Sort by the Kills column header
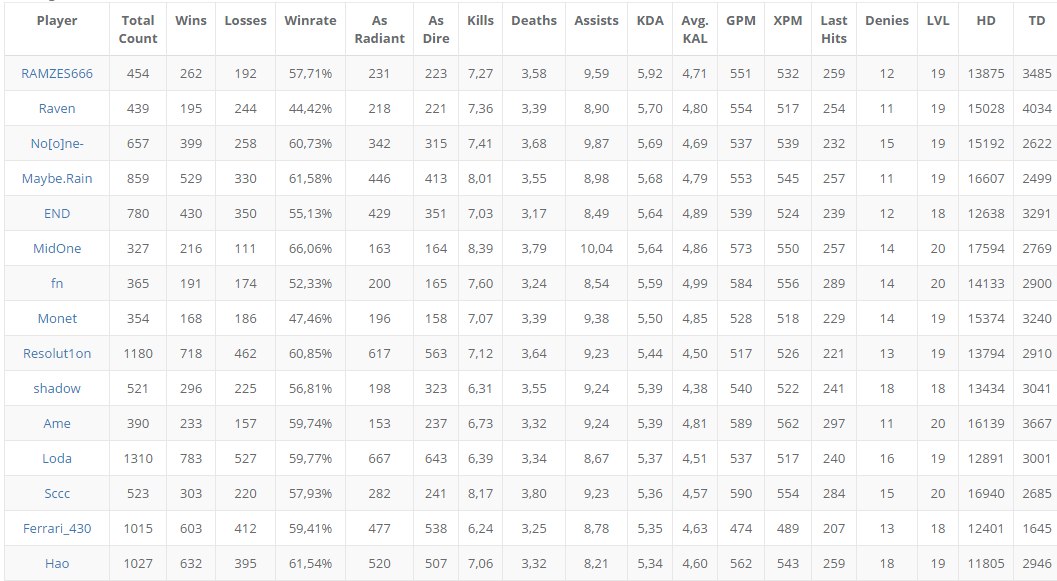The image size is (1057, 581). pyautogui.click(x=480, y=20)
